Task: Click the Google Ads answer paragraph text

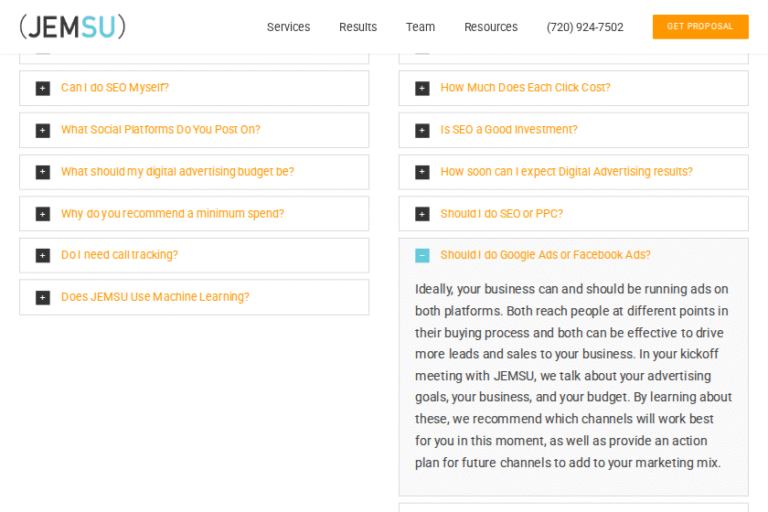Action: tap(573, 375)
